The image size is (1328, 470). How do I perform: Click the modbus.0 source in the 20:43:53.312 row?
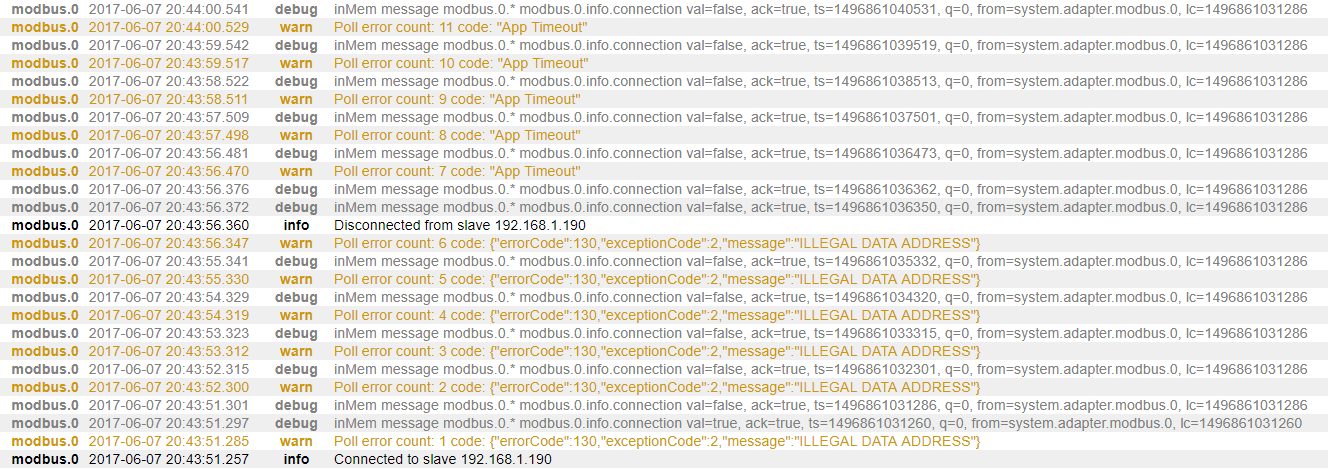coord(45,351)
